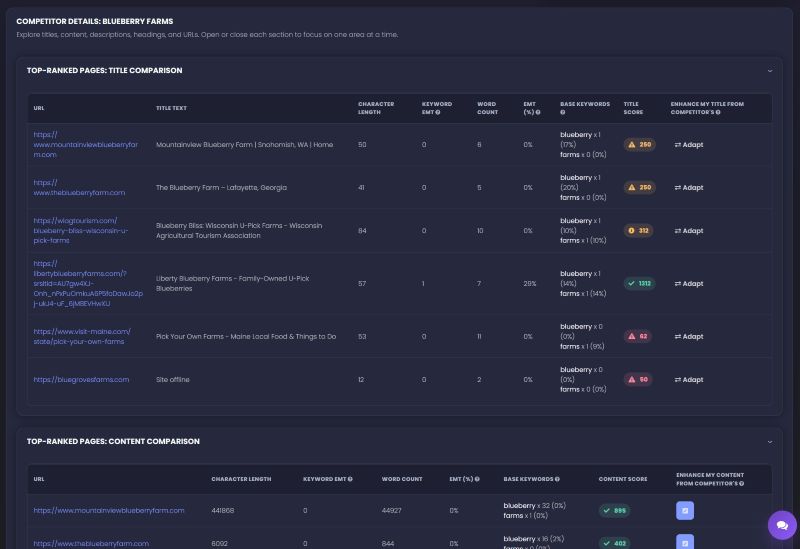
Task: Click the info icon beside EMT (%) in title table
Action: click(x=538, y=112)
